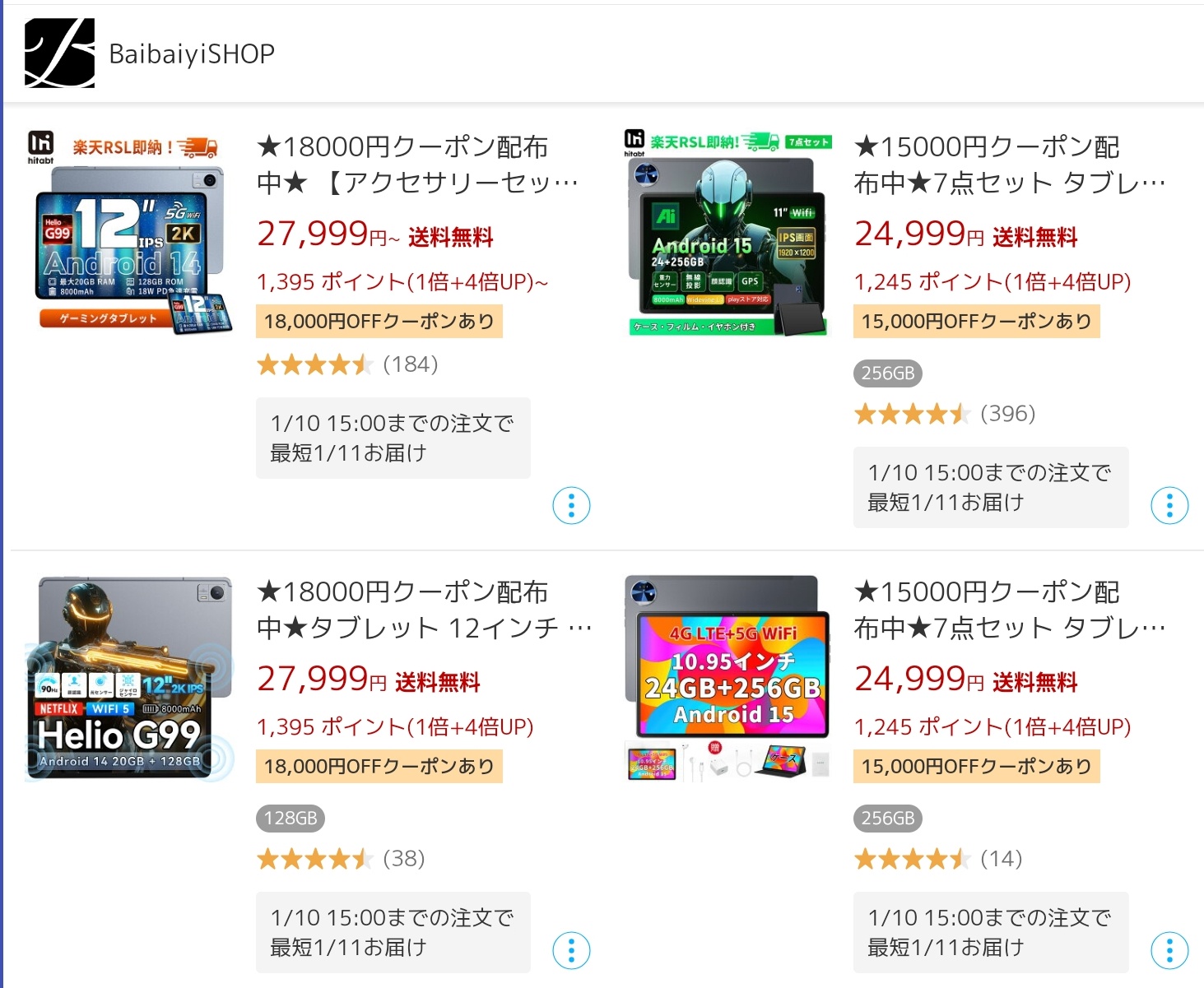Click the BaibaiyiSHOP logo icon
This screenshot has height=988, width=1204.
tap(59, 53)
